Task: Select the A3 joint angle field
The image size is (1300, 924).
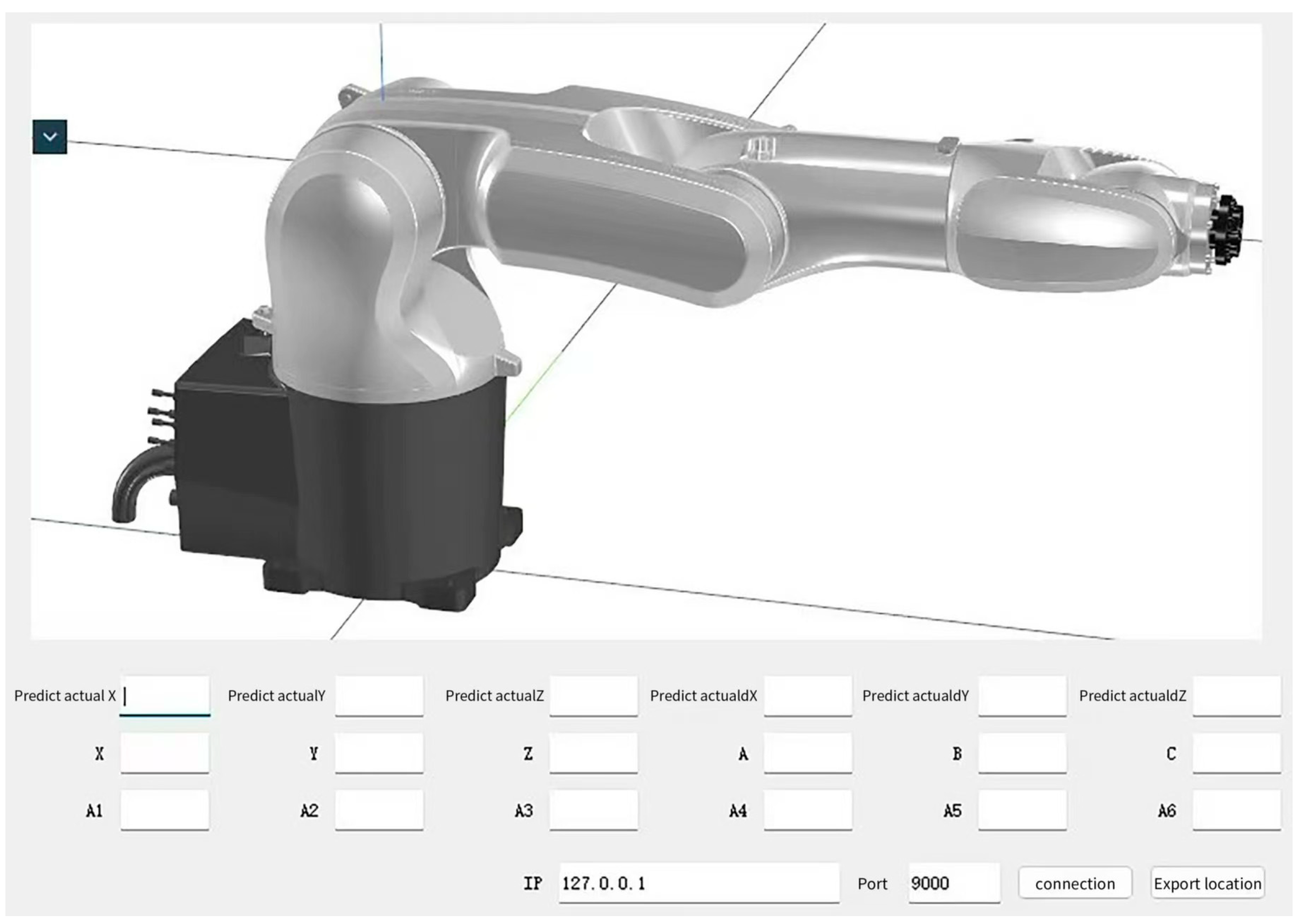Action: coord(593,809)
